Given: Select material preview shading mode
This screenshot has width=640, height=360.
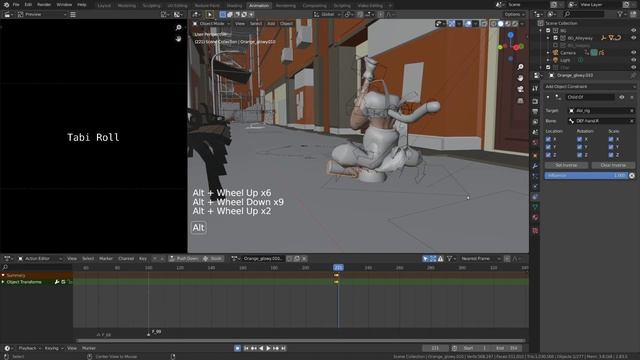Looking at the screenshot, I should pos(508,24).
